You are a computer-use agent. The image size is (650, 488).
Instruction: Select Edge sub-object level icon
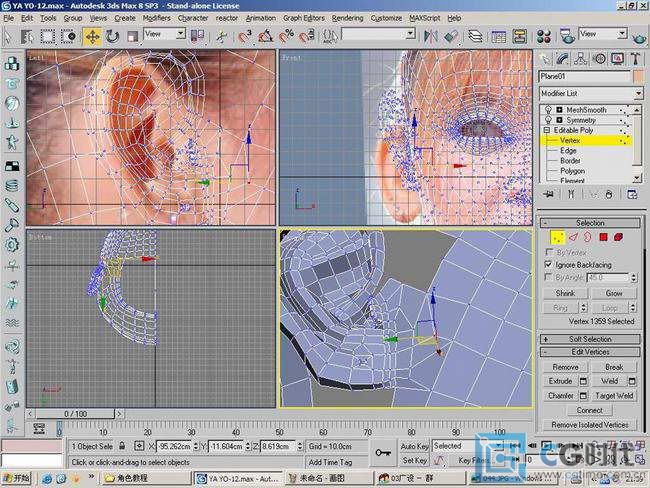tap(573, 238)
